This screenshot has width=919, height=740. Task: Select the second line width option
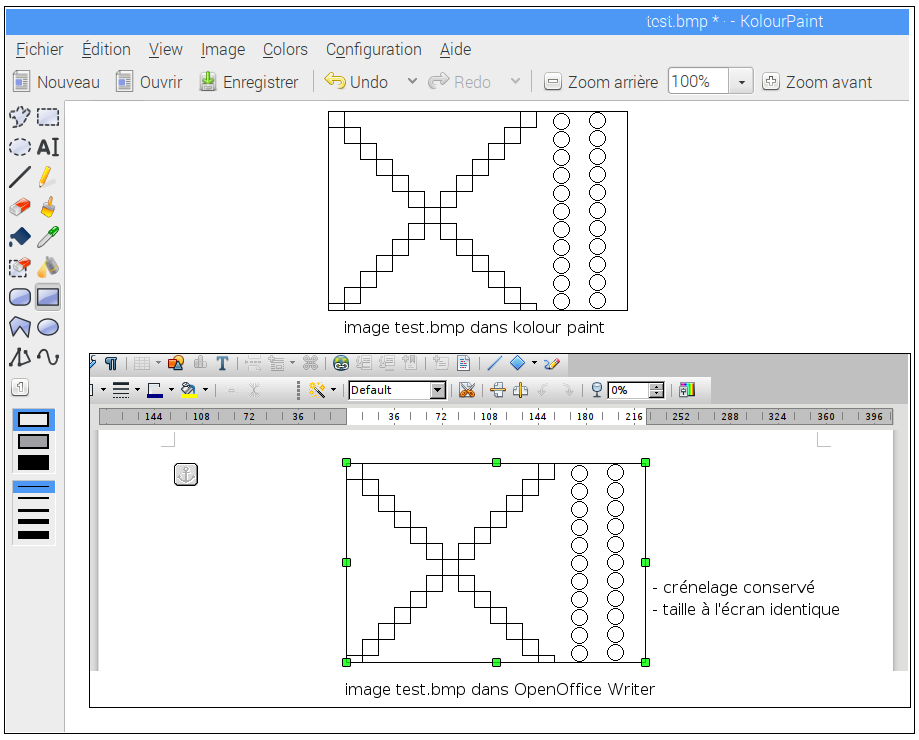pos(33,498)
